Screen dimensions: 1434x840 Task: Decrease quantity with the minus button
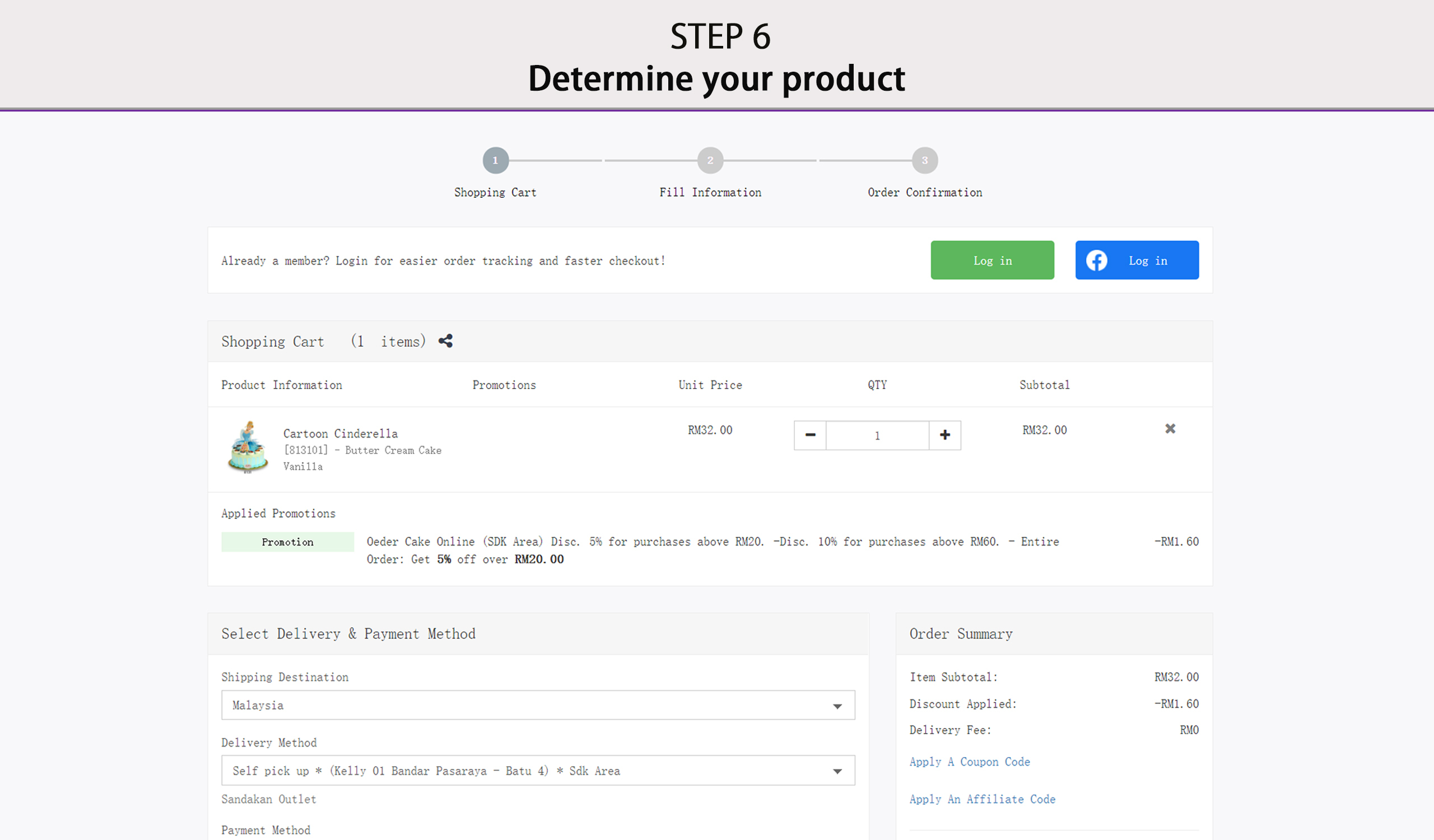tap(811, 435)
